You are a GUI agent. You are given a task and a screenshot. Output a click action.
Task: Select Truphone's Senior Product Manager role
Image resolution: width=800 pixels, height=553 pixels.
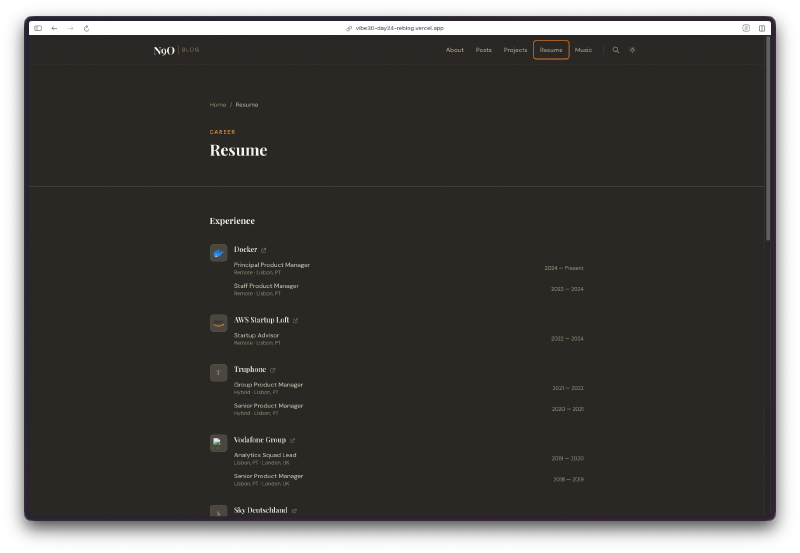268,406
